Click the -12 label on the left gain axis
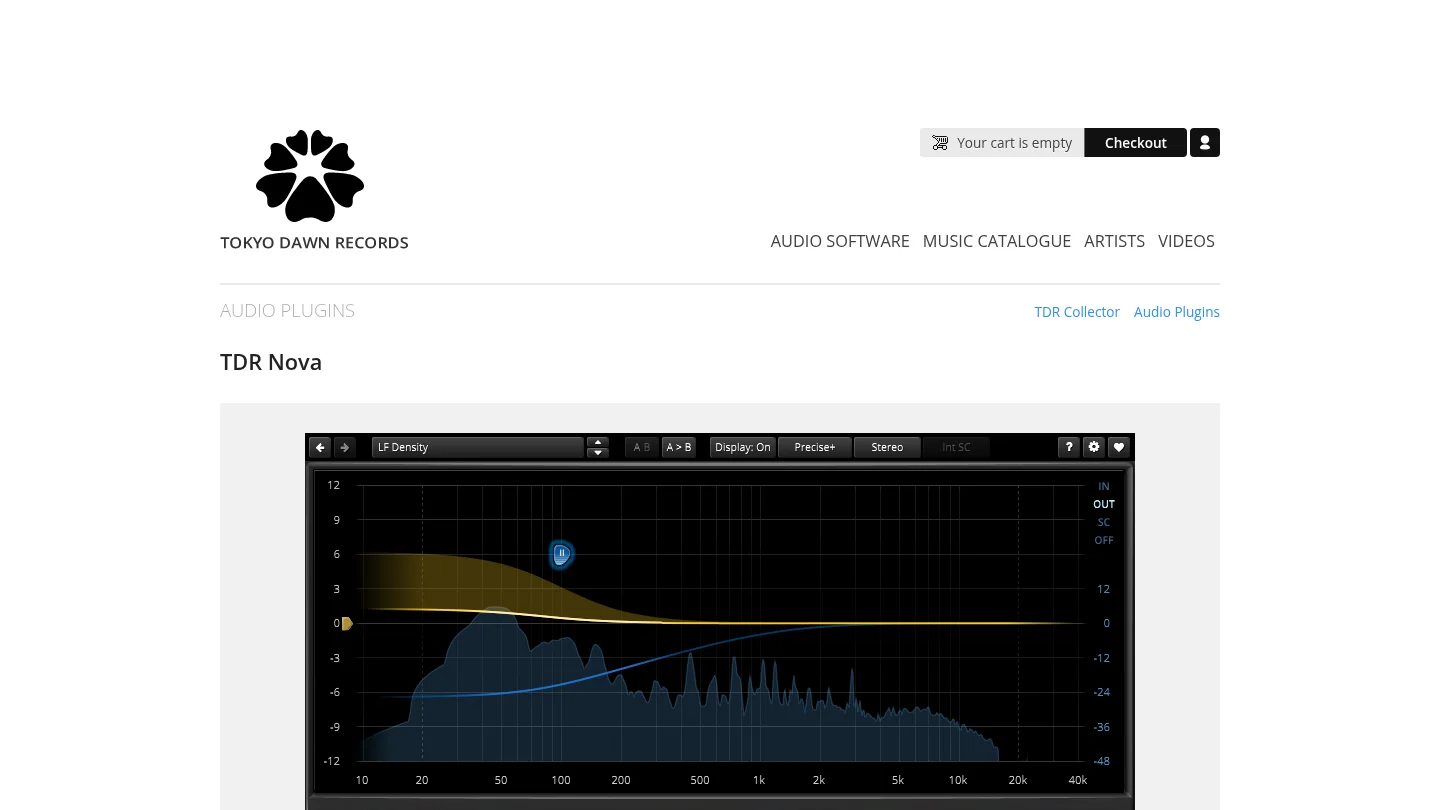Image resolution: width=1440 pixels, height=810 pixels. (x=334, y=761)
